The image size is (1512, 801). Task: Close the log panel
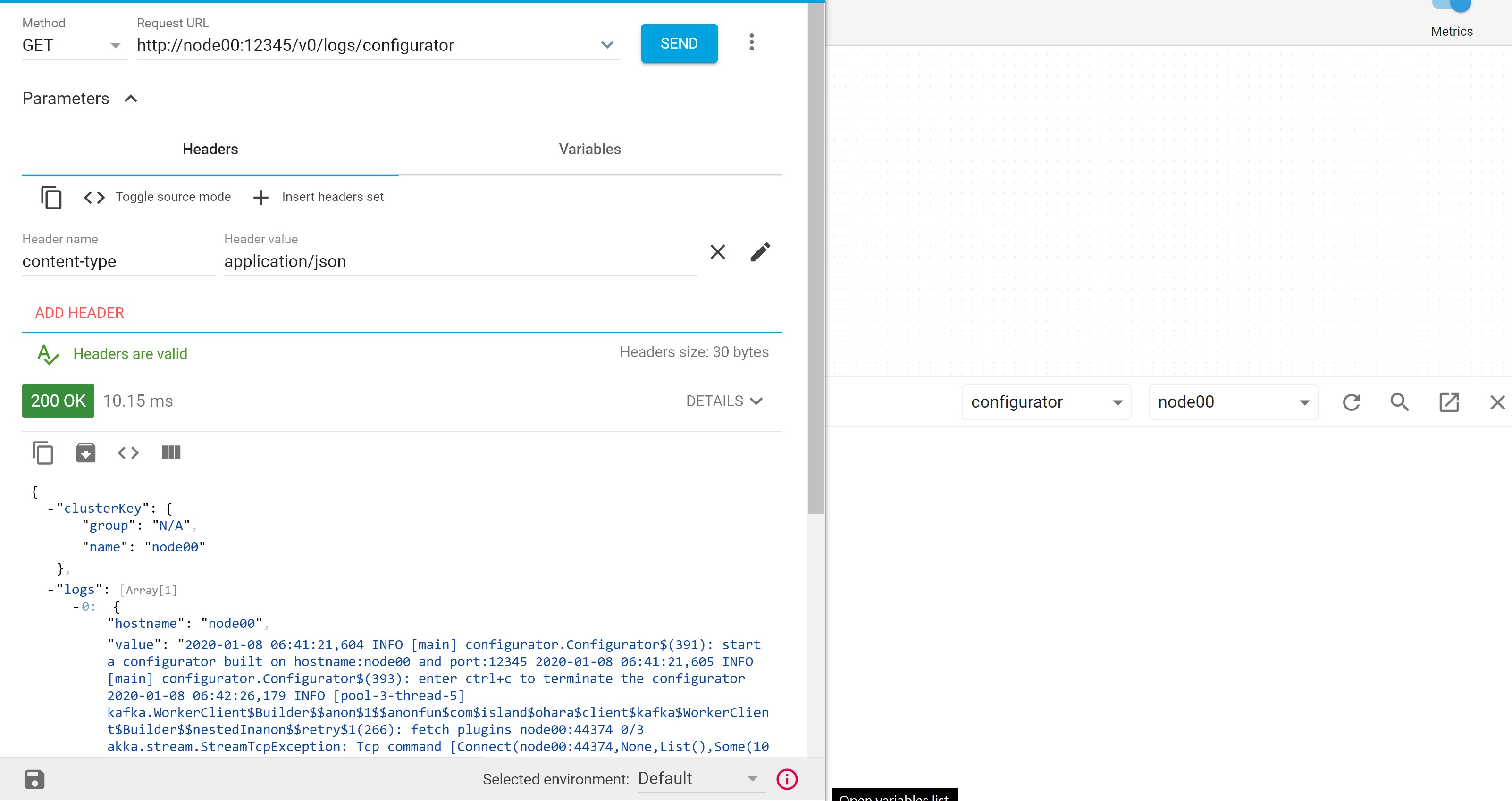click(x=1497, y=402)
